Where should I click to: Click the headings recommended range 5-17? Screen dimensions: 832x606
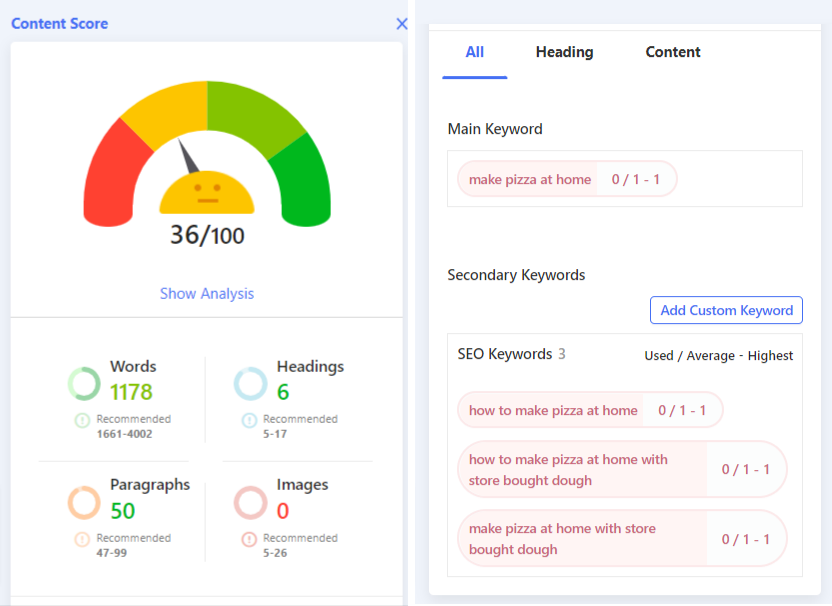pyautogui.click(x=275, y=434)
